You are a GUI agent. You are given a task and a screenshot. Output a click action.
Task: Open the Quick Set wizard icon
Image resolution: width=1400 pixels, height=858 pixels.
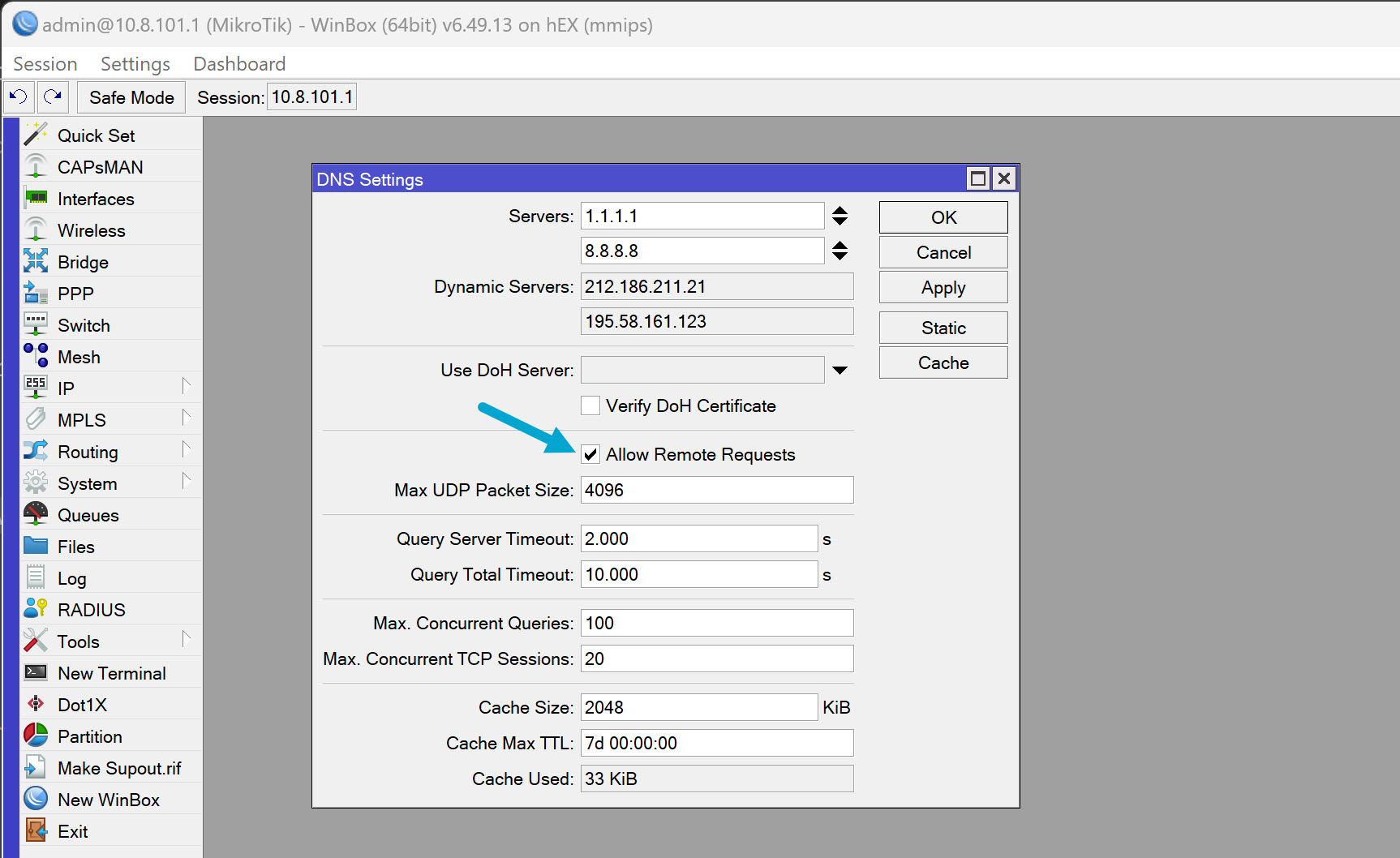click(x=36, y=135)
